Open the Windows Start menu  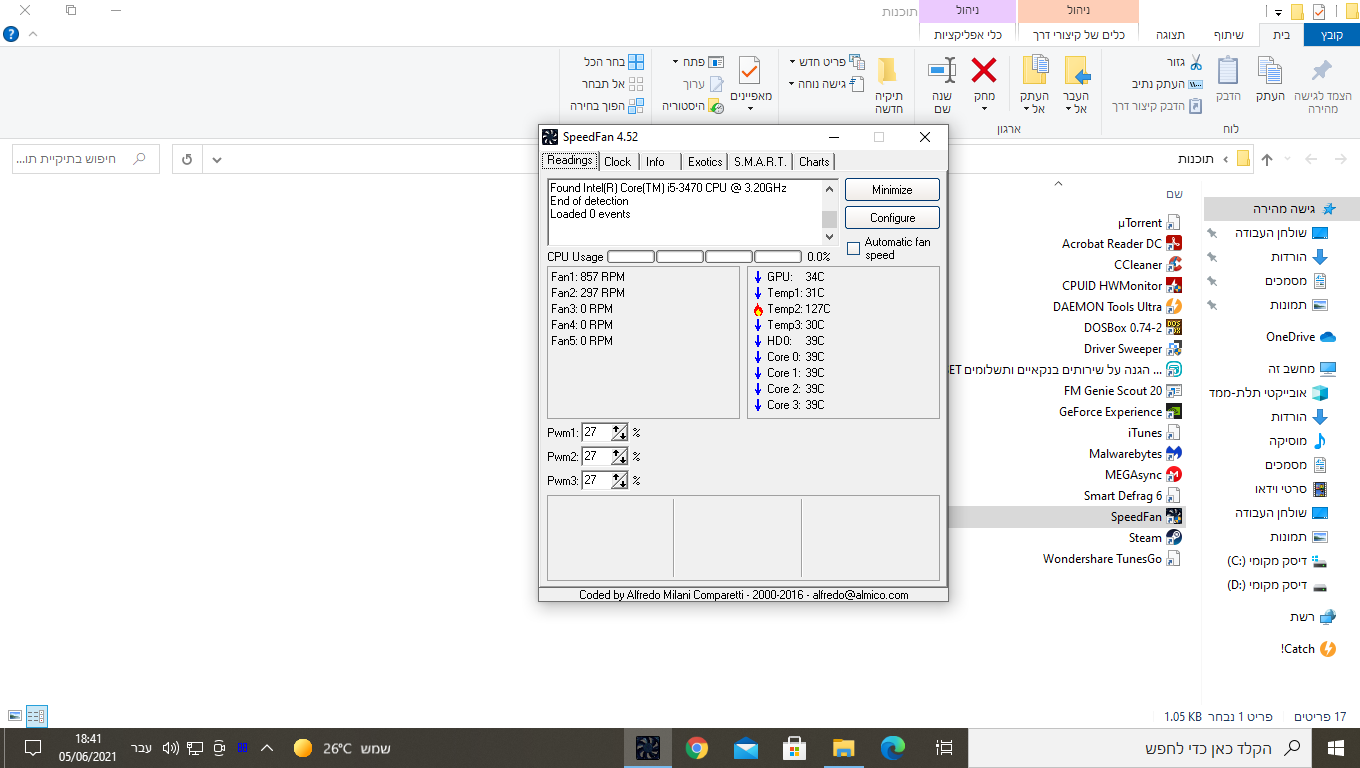tap(1335, 747)
